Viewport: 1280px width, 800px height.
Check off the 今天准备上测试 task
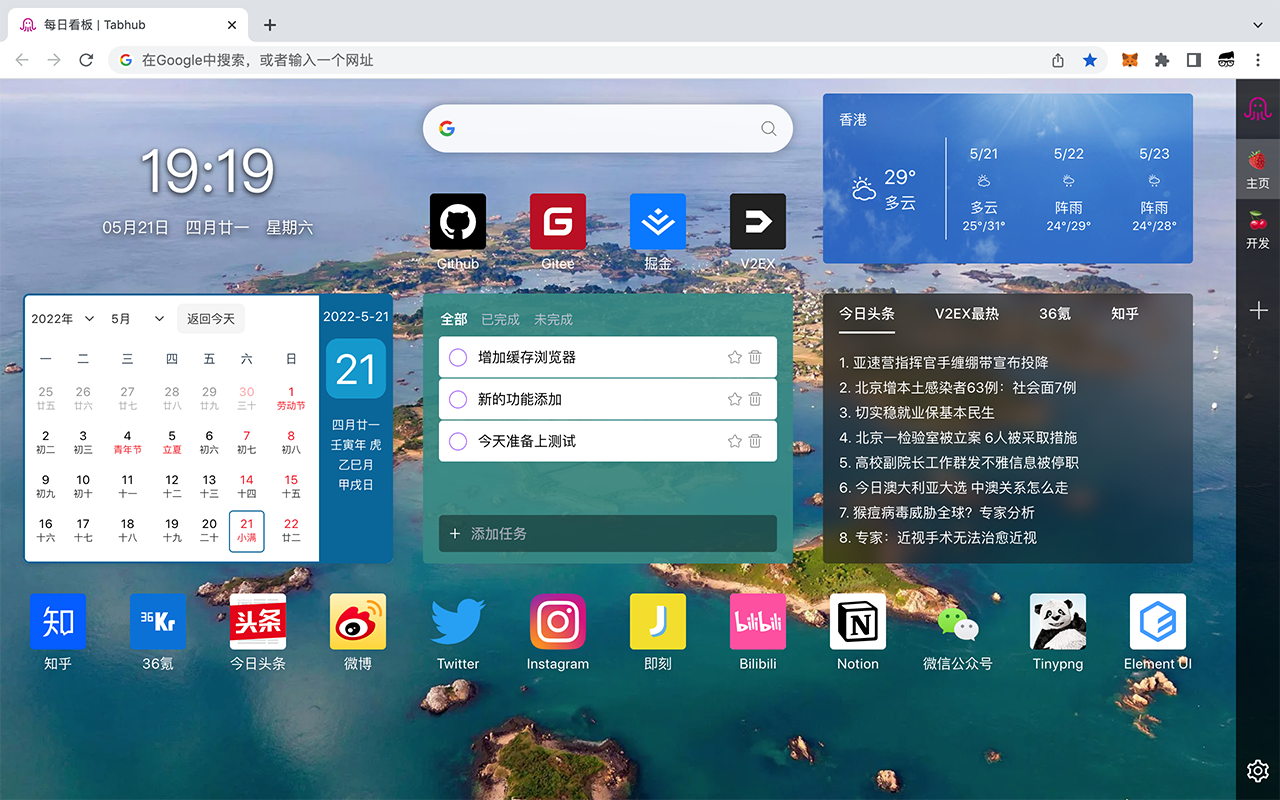(x=458, y=441)
